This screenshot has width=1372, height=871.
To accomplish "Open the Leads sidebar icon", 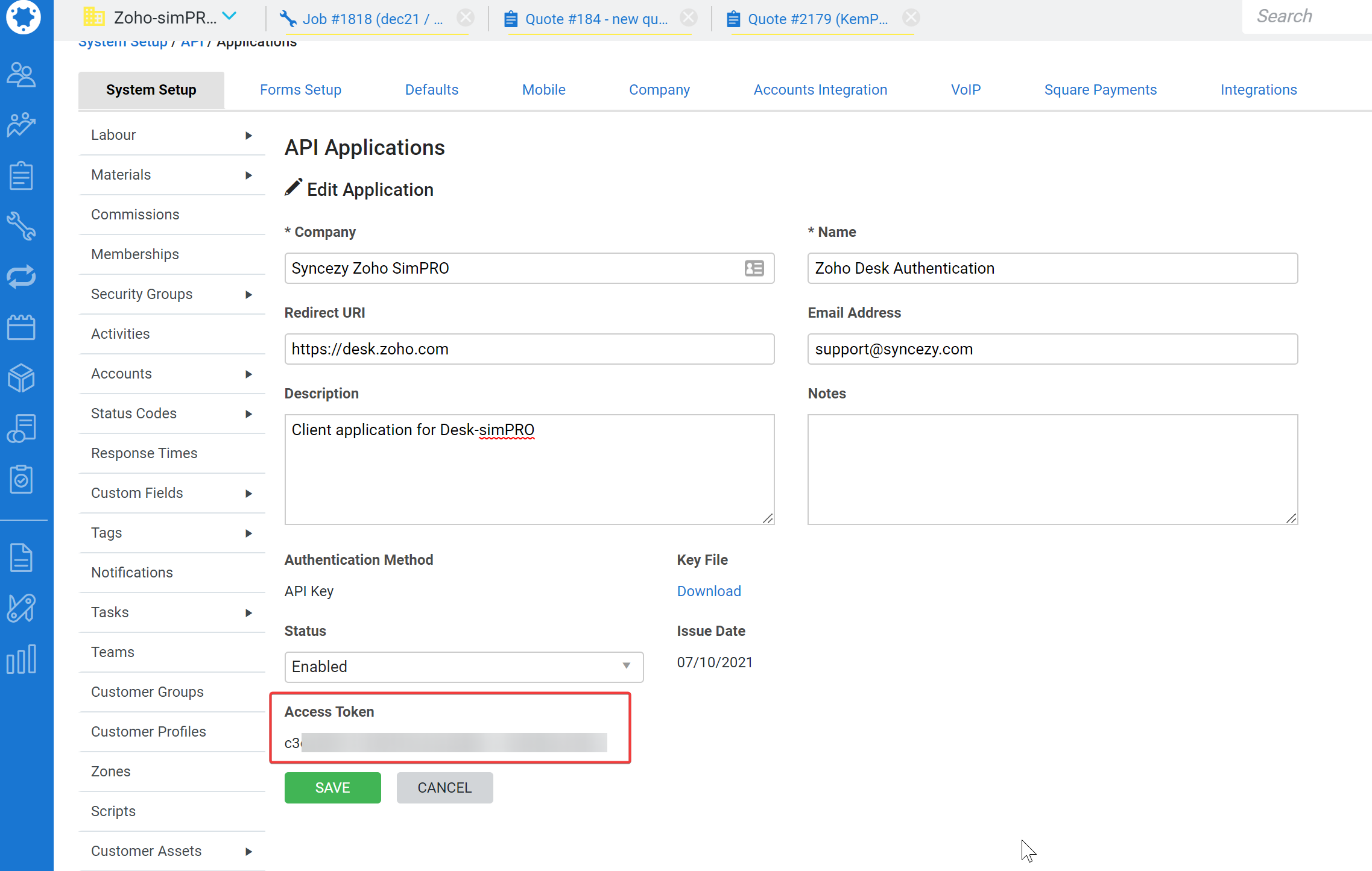I will [22, 125].
